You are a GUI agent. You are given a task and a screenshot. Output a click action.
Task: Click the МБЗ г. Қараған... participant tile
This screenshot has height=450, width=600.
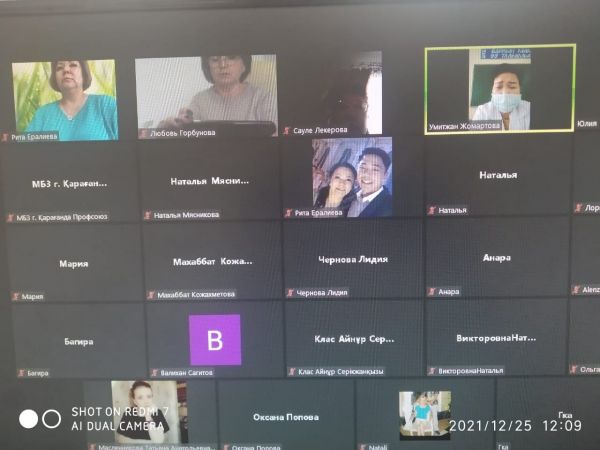[69, 183]
